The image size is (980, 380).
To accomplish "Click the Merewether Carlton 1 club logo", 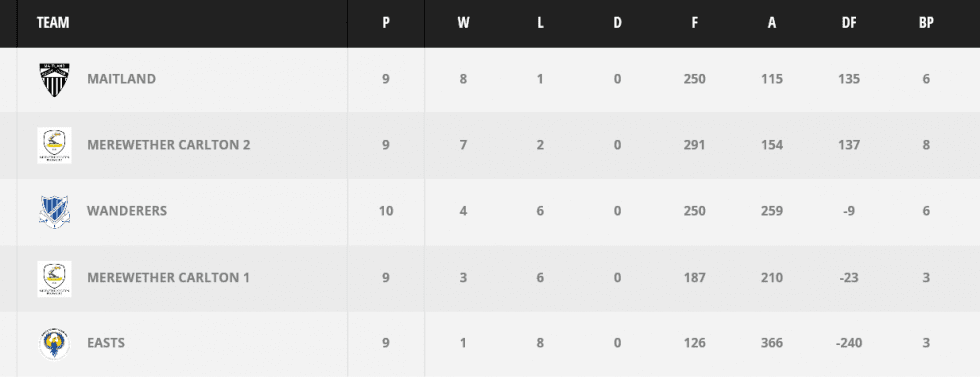I will click(x=54, y=278).
